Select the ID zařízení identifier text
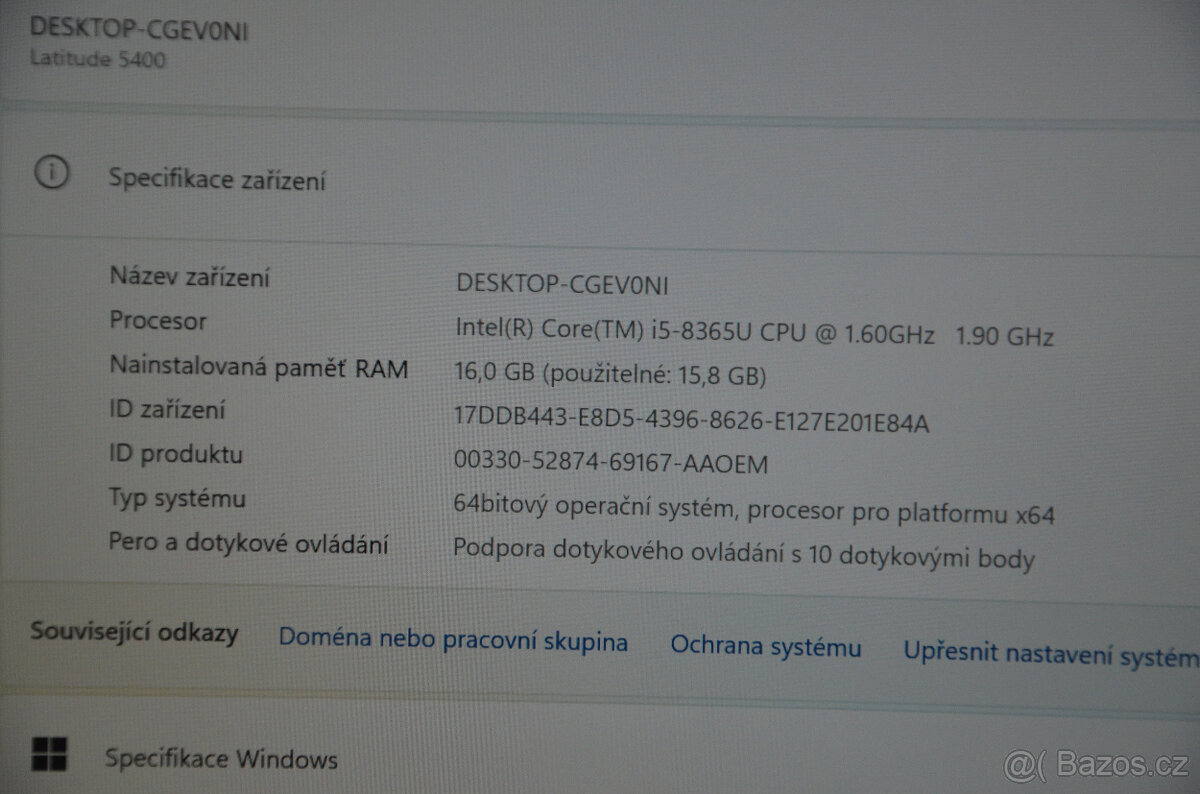 692,421
